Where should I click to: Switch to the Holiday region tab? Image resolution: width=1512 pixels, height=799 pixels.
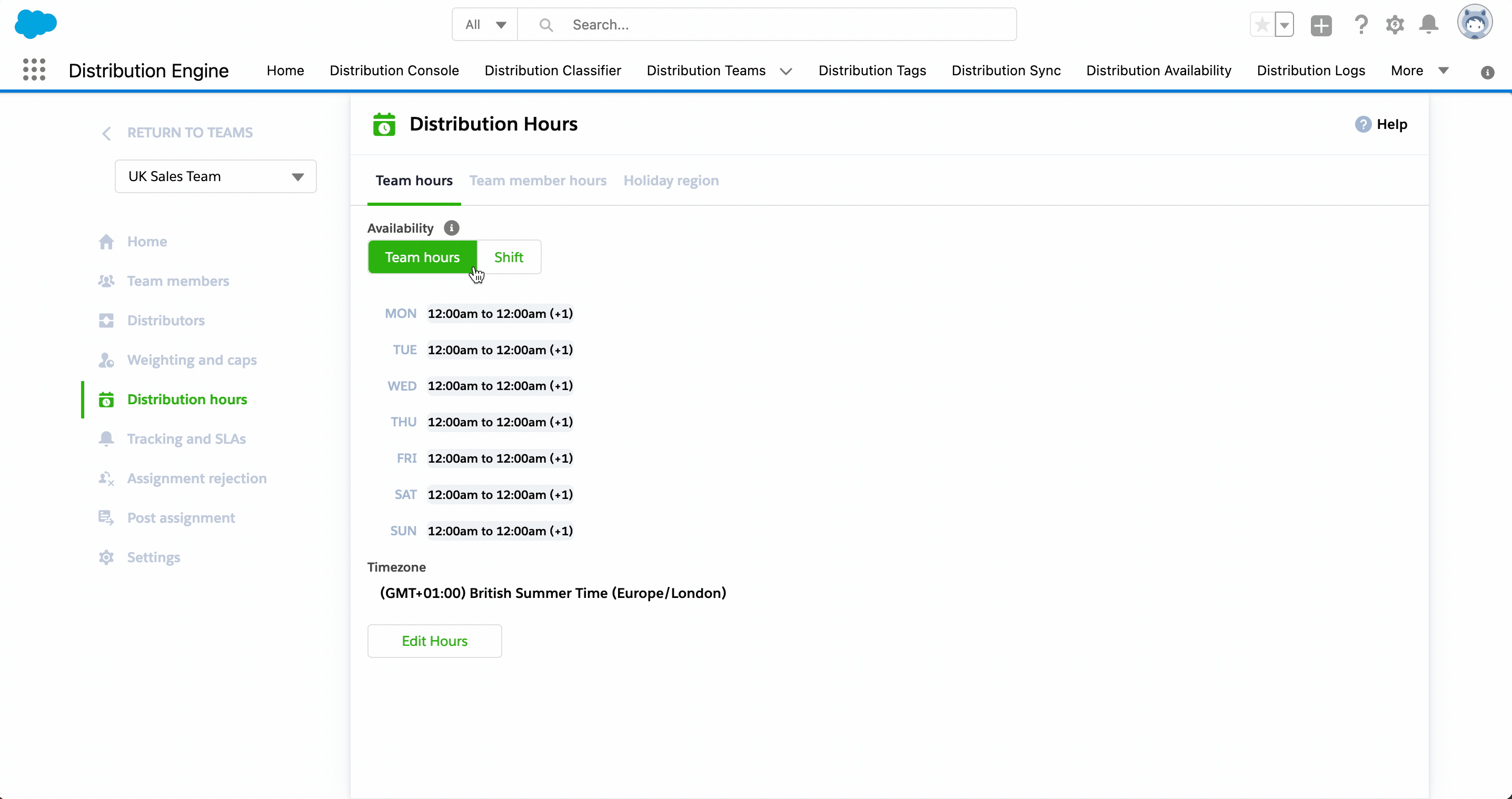click(671, 181)
